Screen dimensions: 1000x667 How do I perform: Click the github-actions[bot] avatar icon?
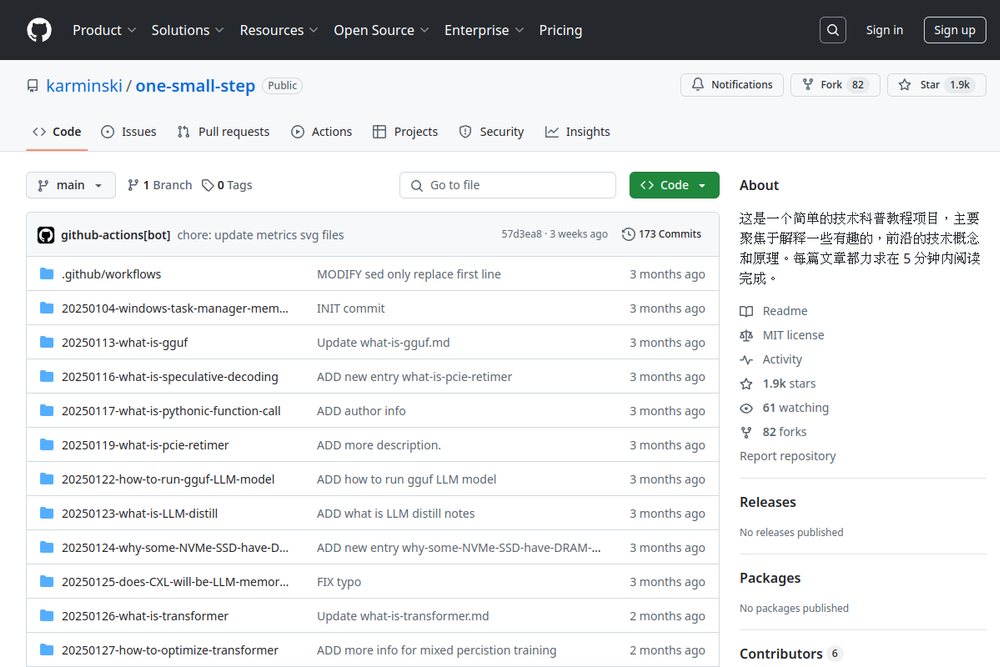point(46,235)
